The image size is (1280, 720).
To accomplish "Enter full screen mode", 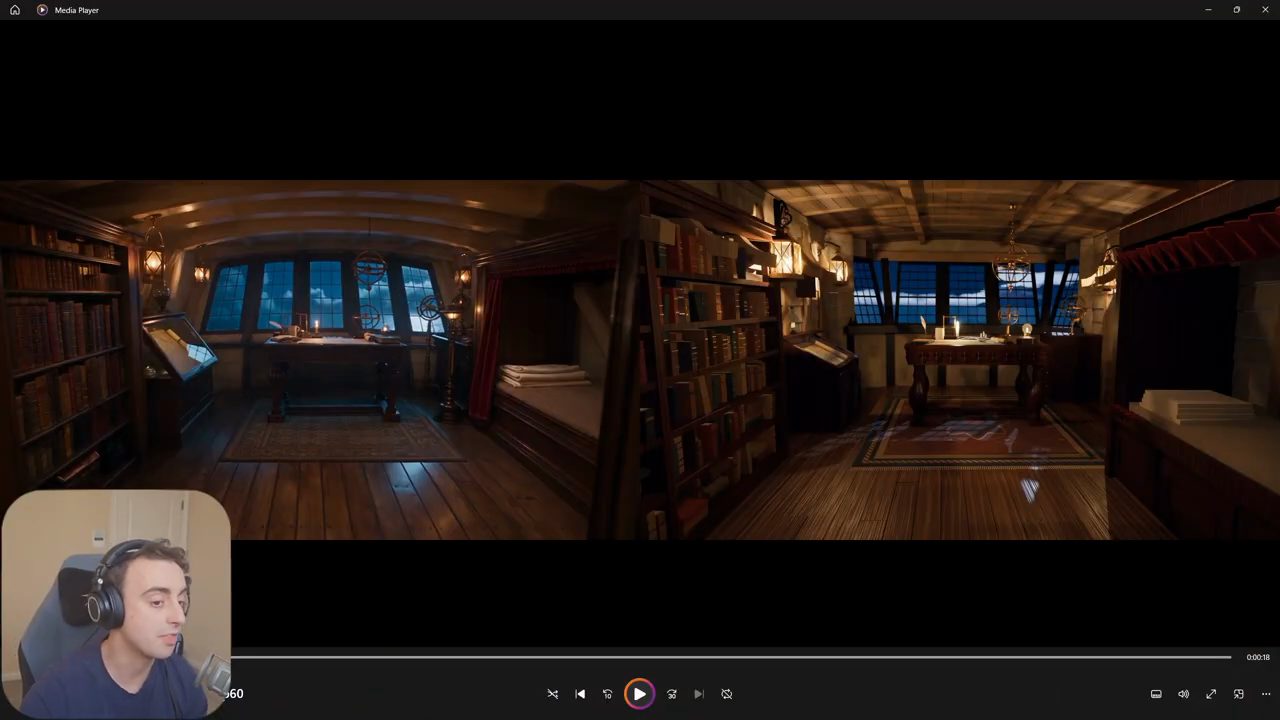I will click(1211, 694).
